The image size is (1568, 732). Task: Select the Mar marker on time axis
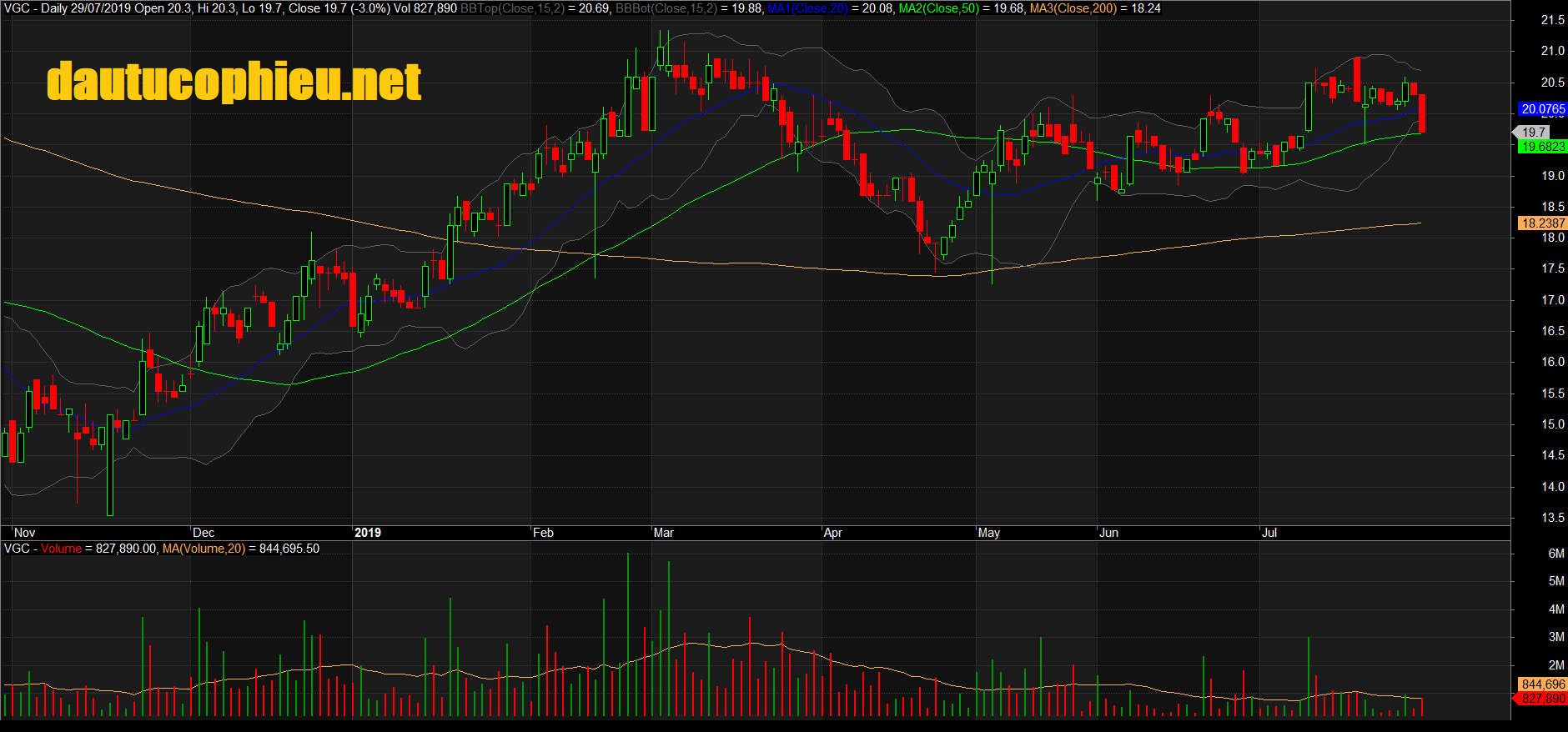pyautogui.click(x=664, y=533)
